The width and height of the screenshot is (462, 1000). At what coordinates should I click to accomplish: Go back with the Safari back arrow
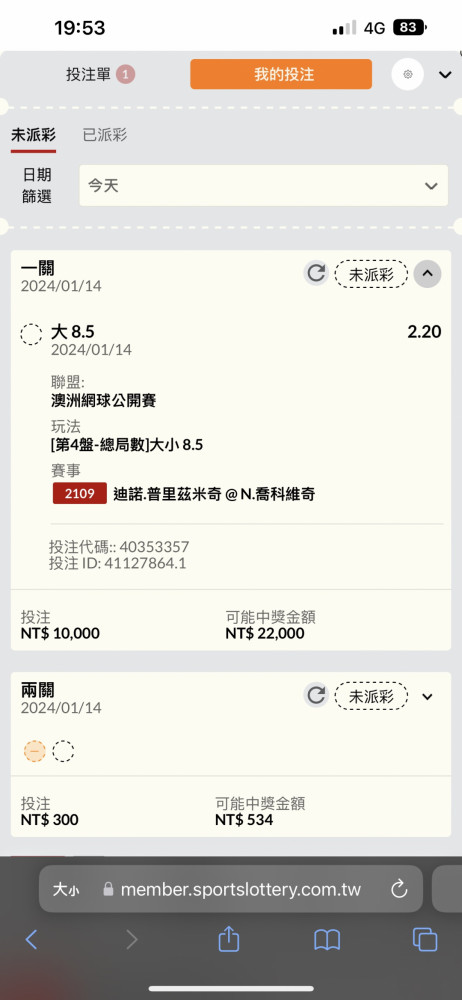31,939
